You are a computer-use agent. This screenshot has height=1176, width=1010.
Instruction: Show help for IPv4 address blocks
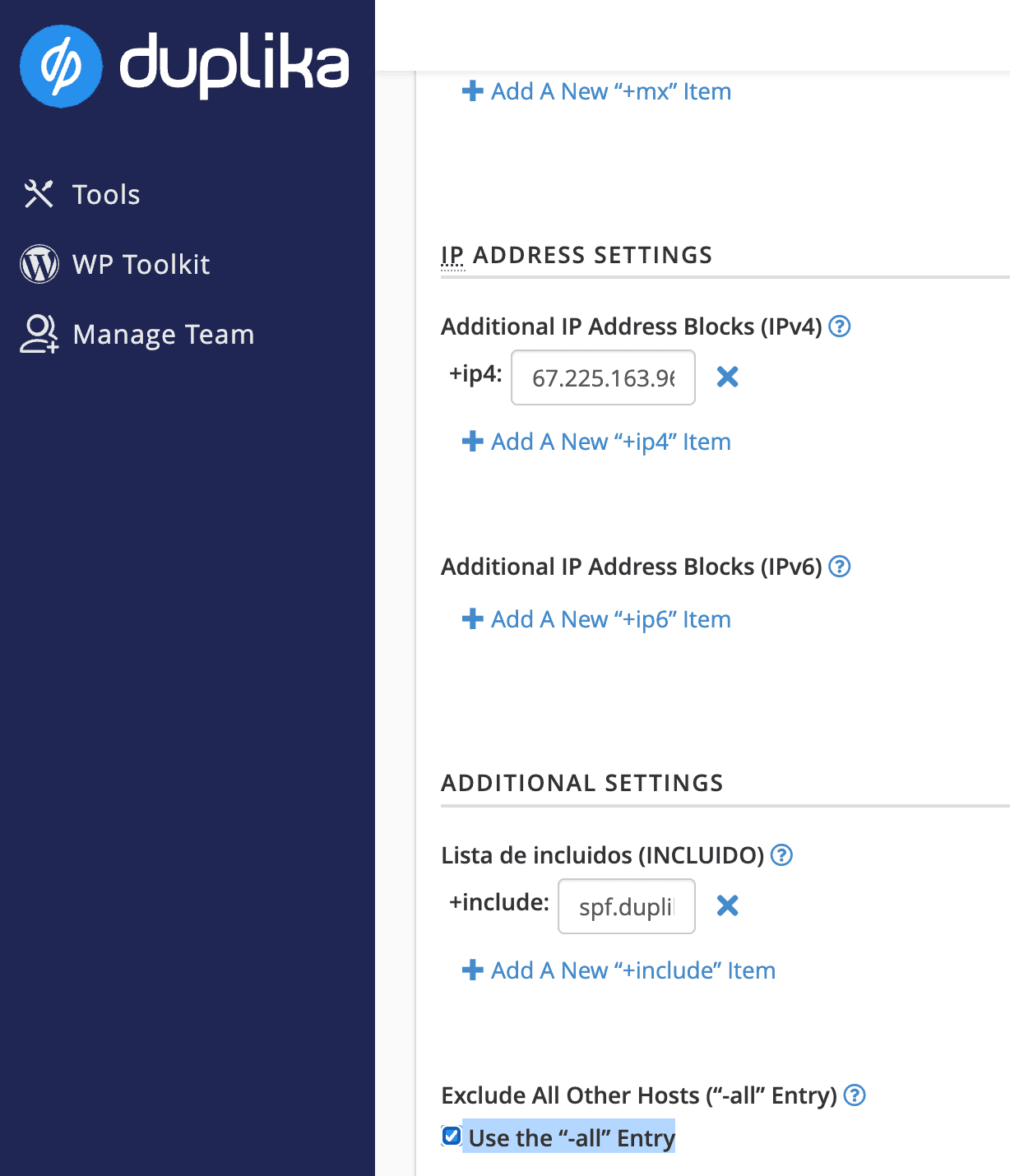(x=840, y=326)
